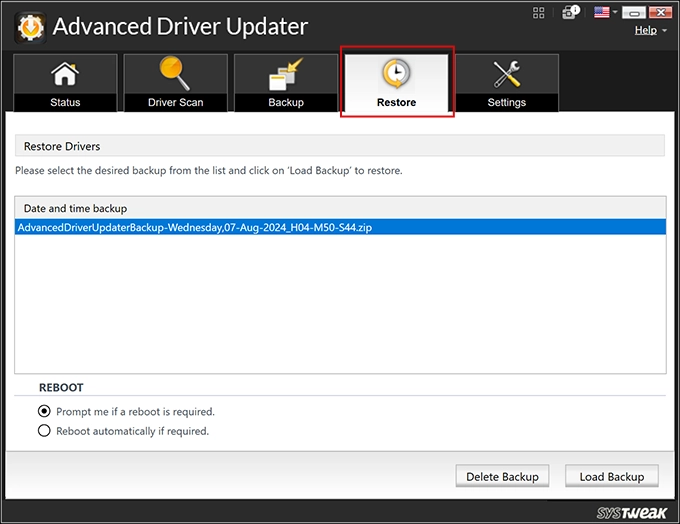Viewport: 680px width, 524px height.
Task: Click the 'Date and time backup' column header
Action: [340, 208]
